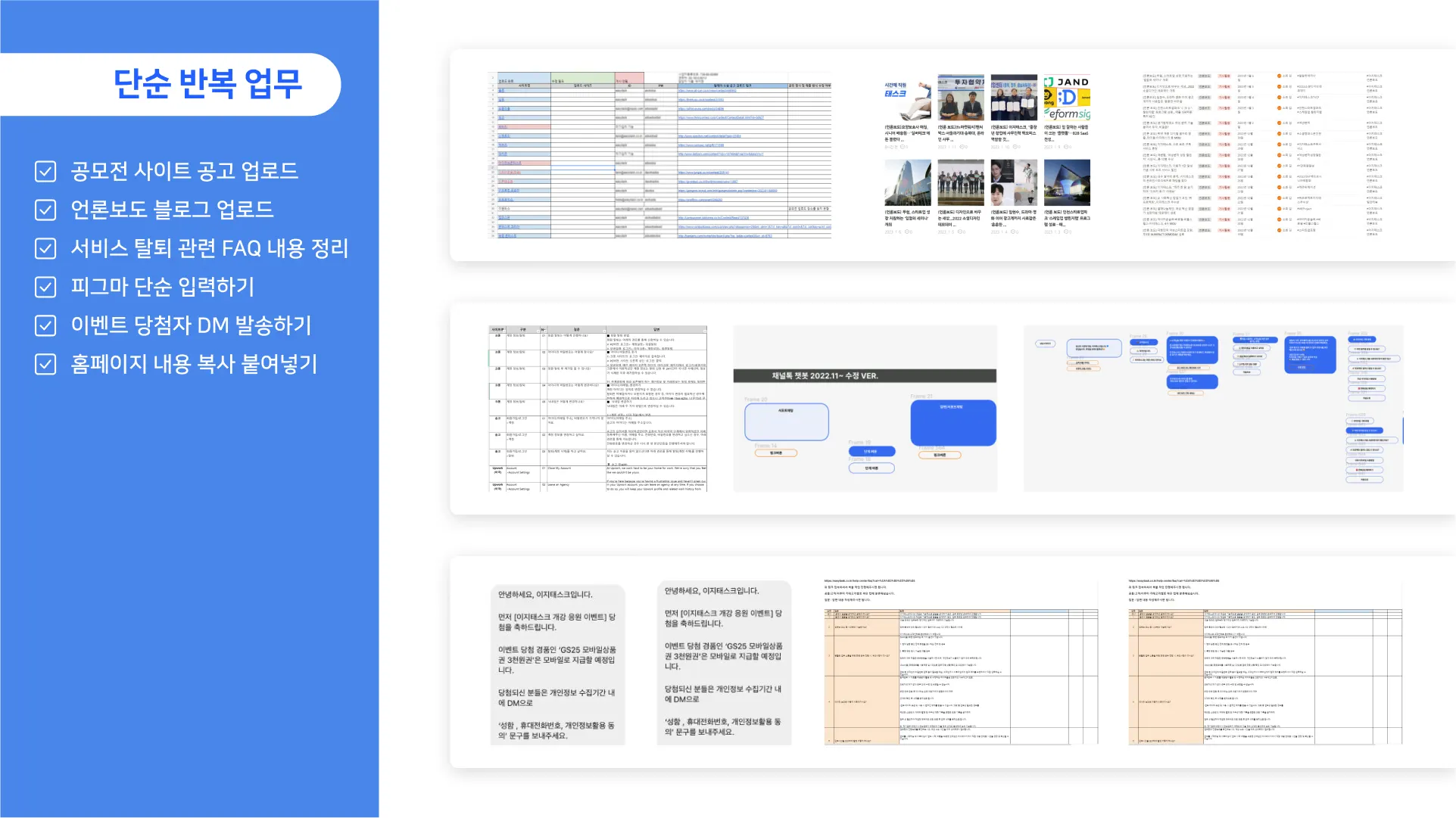Click the solid blue Frame 19 pill button
The image size is (1456, 818).
[x=871, y=452]
